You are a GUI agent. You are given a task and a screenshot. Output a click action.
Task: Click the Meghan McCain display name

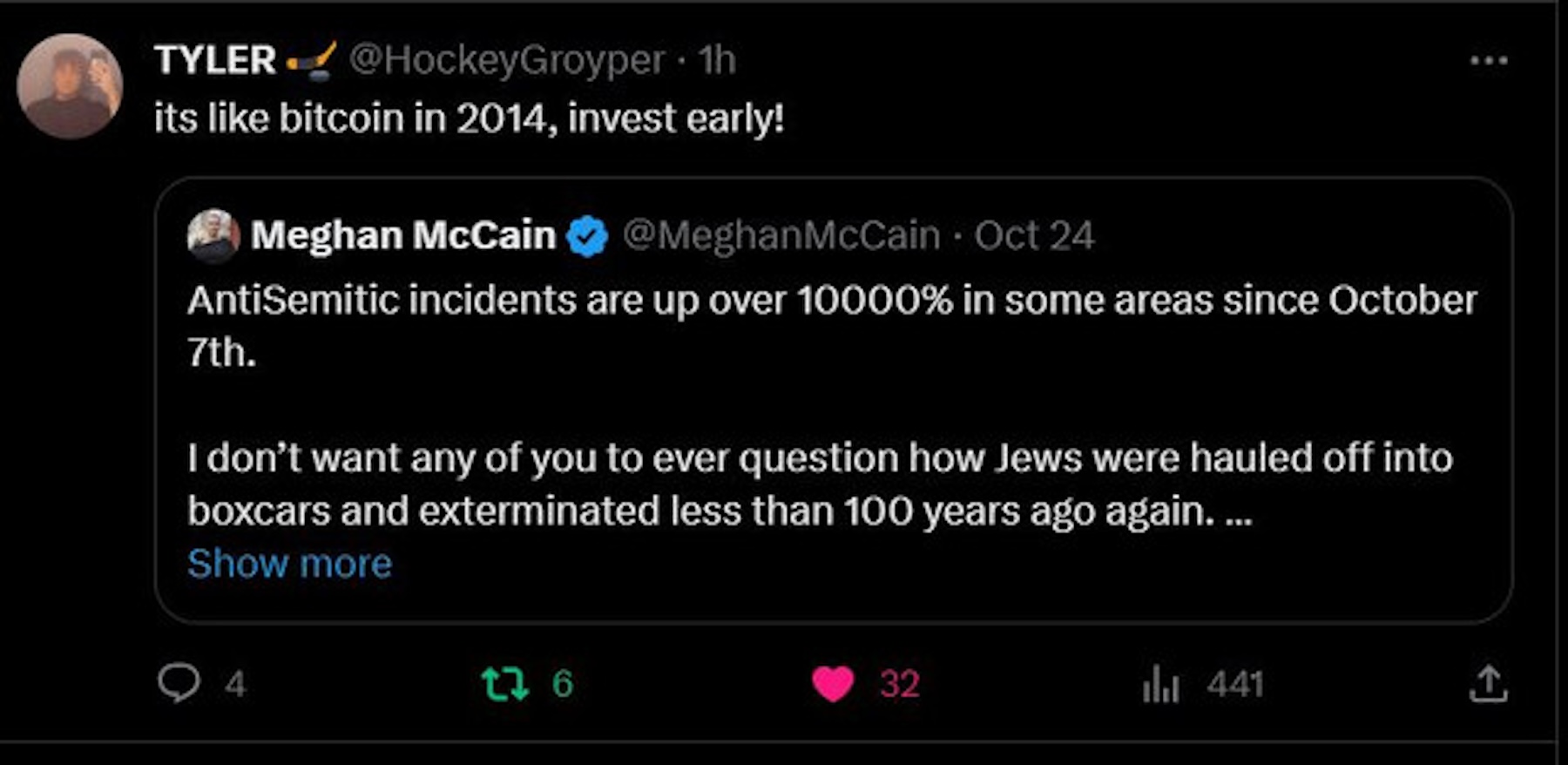[x=403, y=235]
